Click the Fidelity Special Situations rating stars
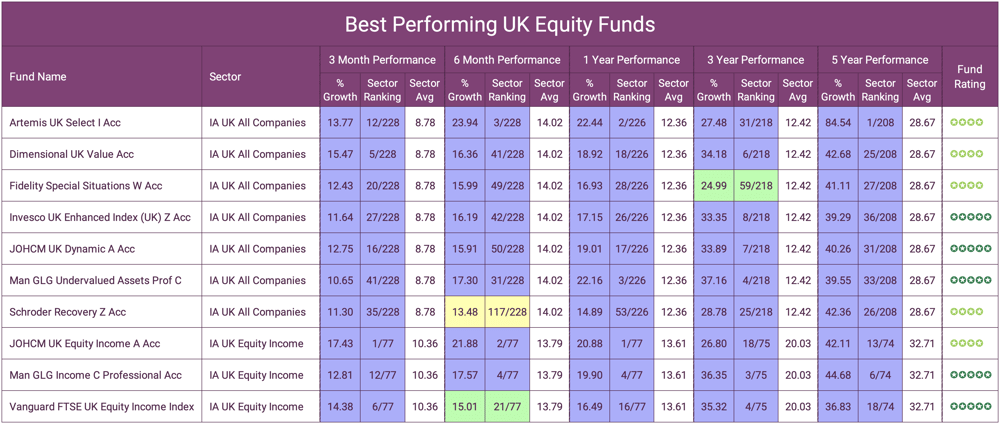Viewport: 1000px width, 424px height. [x=968, y=186]
